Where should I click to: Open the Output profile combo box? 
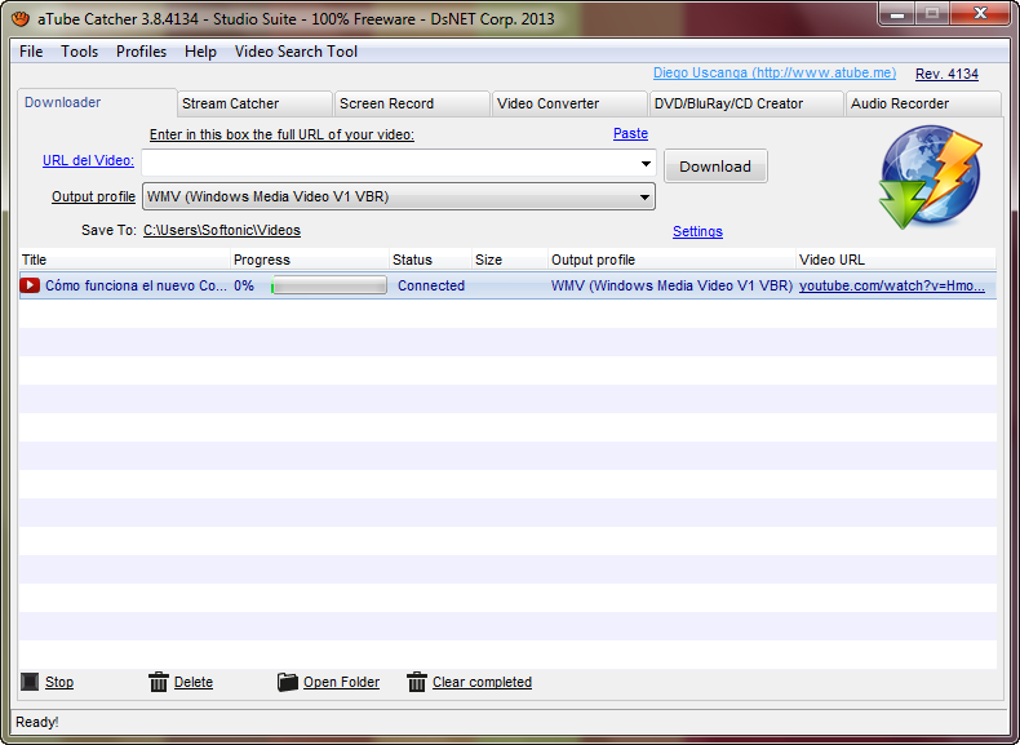(x=398, y=196)
